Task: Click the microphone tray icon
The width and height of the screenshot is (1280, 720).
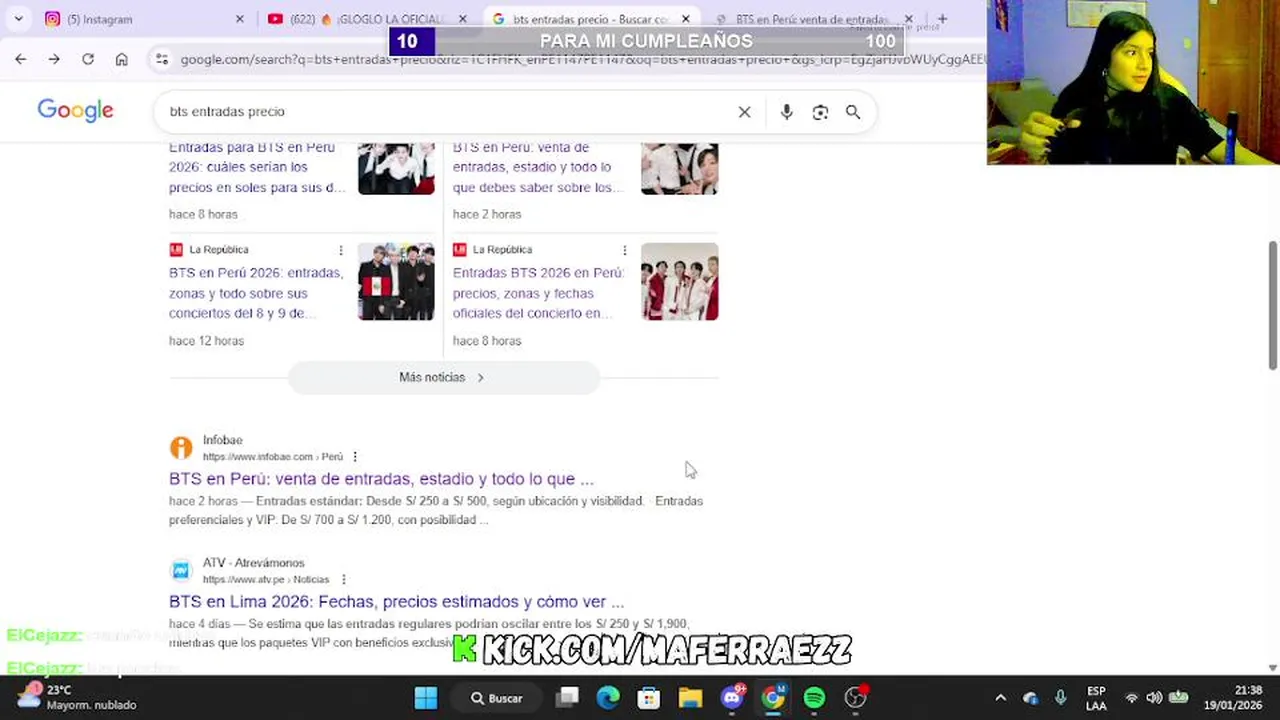Action: [x=1061, y=698]
